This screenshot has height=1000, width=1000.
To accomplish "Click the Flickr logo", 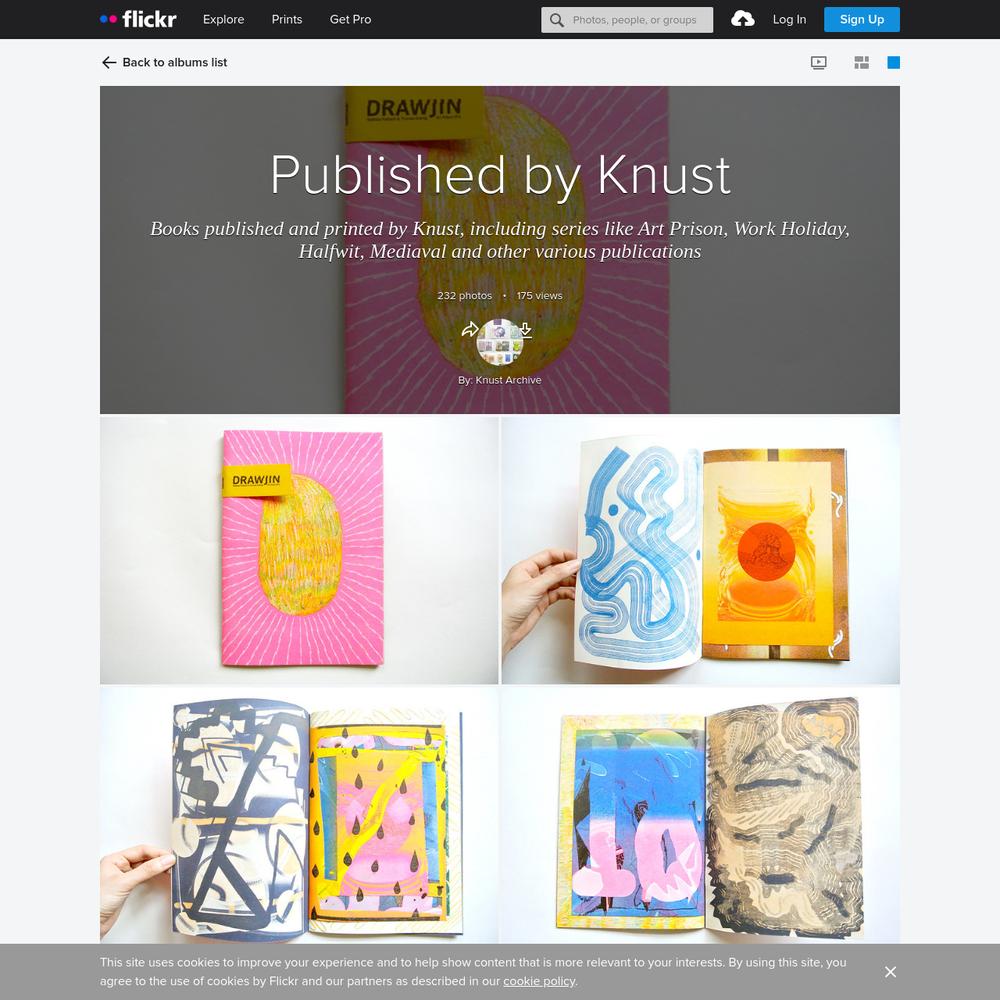I will 138,19.
